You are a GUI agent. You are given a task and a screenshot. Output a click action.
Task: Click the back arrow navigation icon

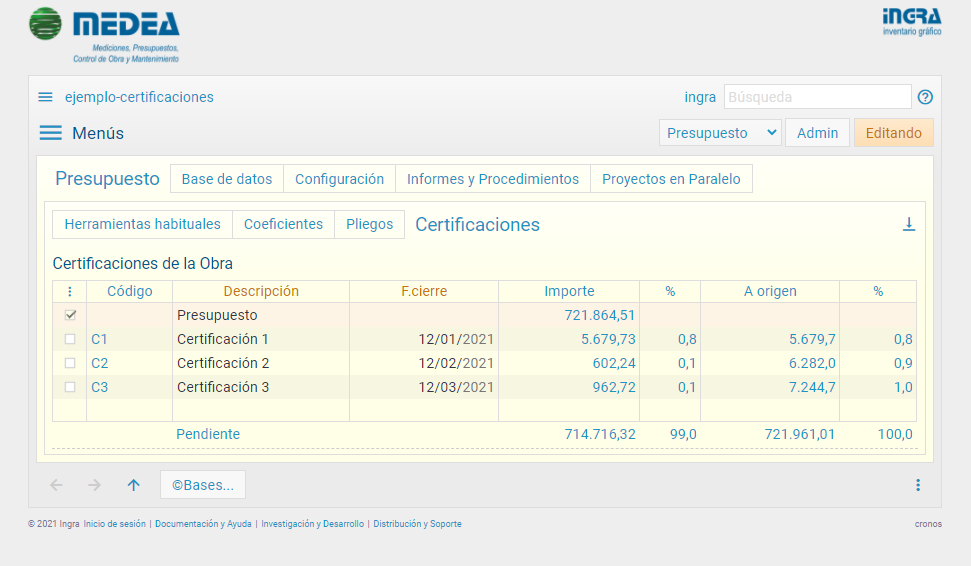(56, 485)
